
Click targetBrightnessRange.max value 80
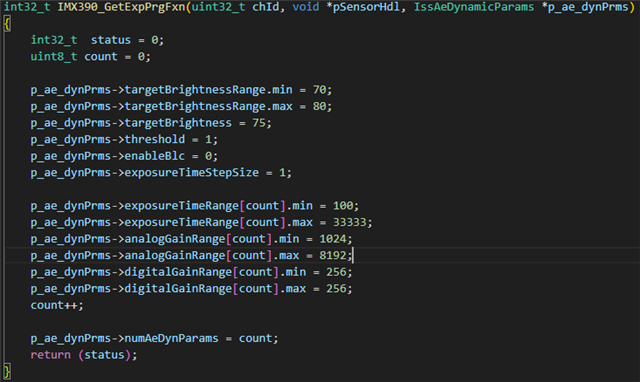[x=320, y=107]
